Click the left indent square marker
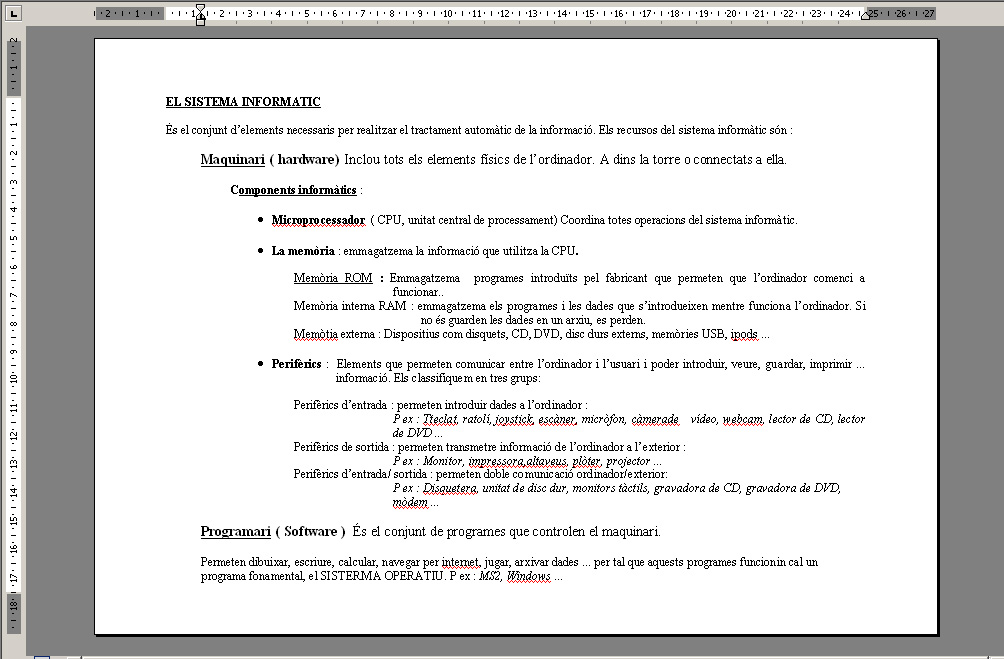Viewport: 1004px width, 659px height. tap(200, 21)
